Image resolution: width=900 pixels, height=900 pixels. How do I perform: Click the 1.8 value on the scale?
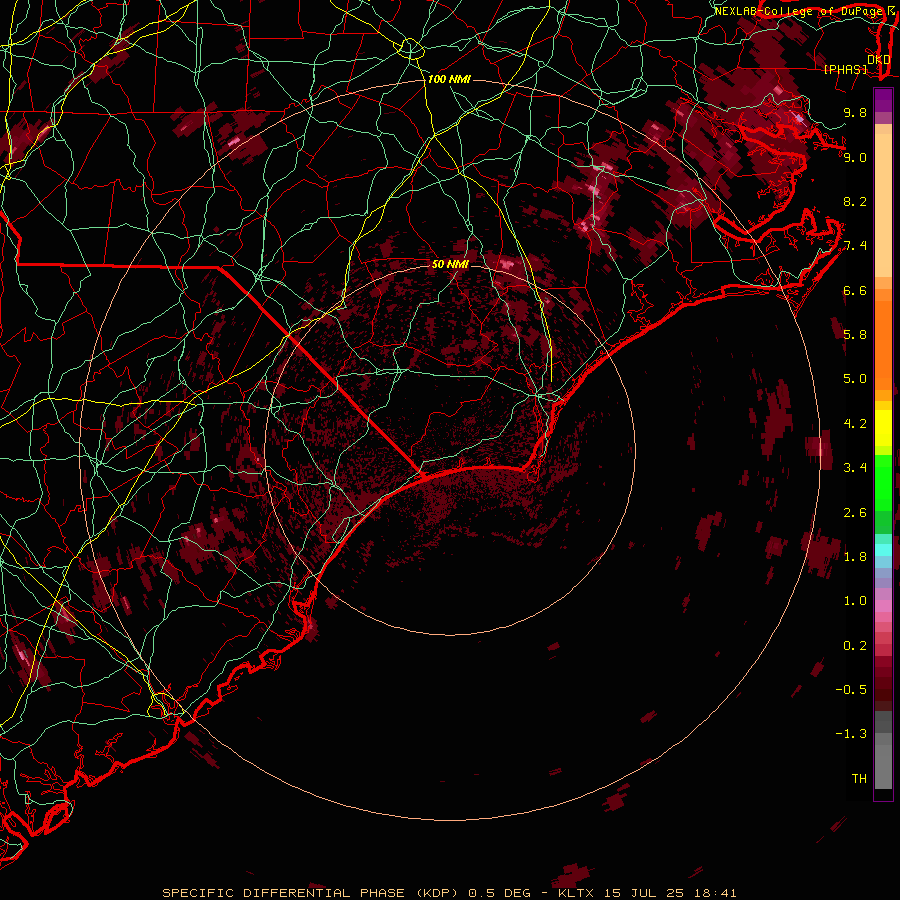tap(855, 557)
